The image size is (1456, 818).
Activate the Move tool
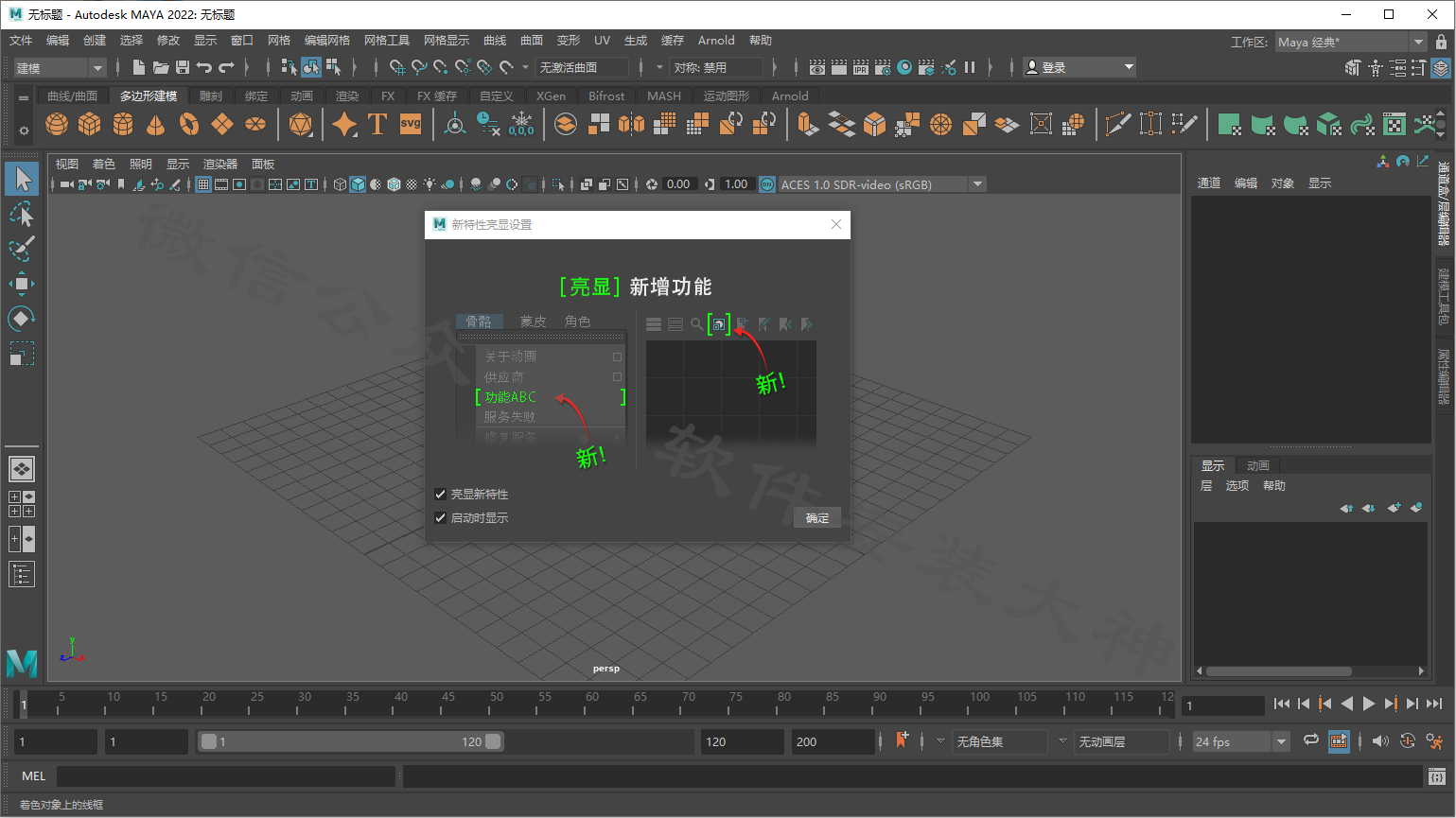(x=22, y=284)
